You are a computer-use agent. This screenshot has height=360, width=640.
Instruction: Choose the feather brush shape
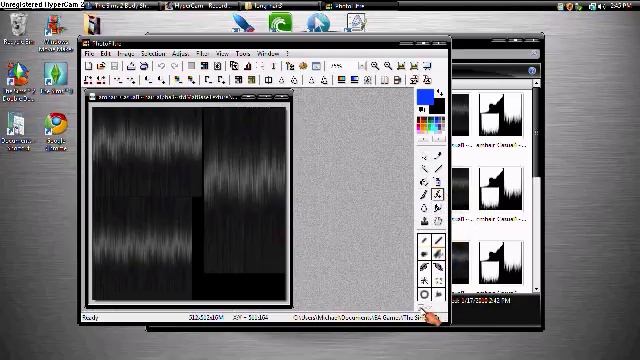424,267
